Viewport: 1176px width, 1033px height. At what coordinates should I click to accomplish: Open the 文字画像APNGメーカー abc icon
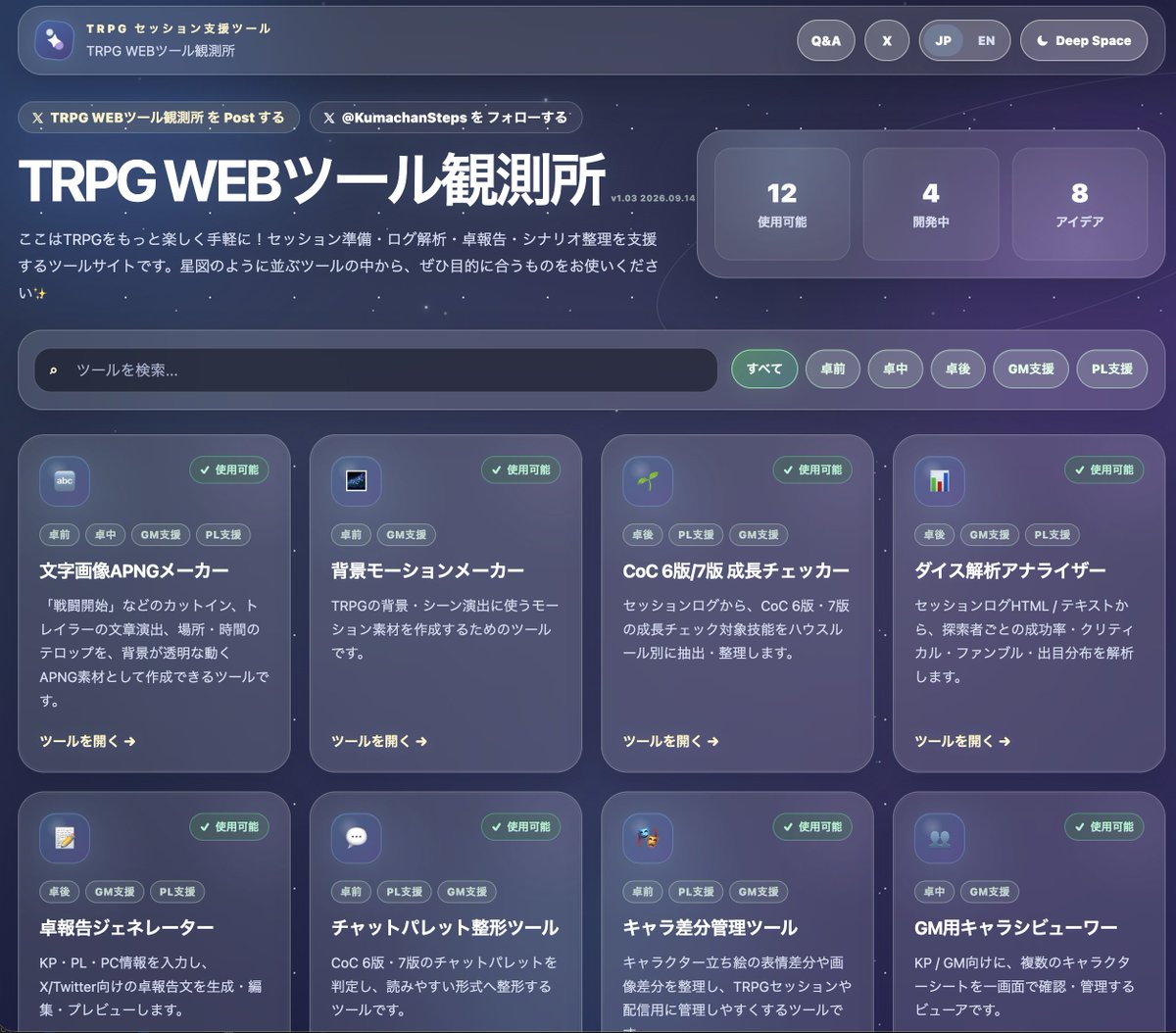(65, 481)
